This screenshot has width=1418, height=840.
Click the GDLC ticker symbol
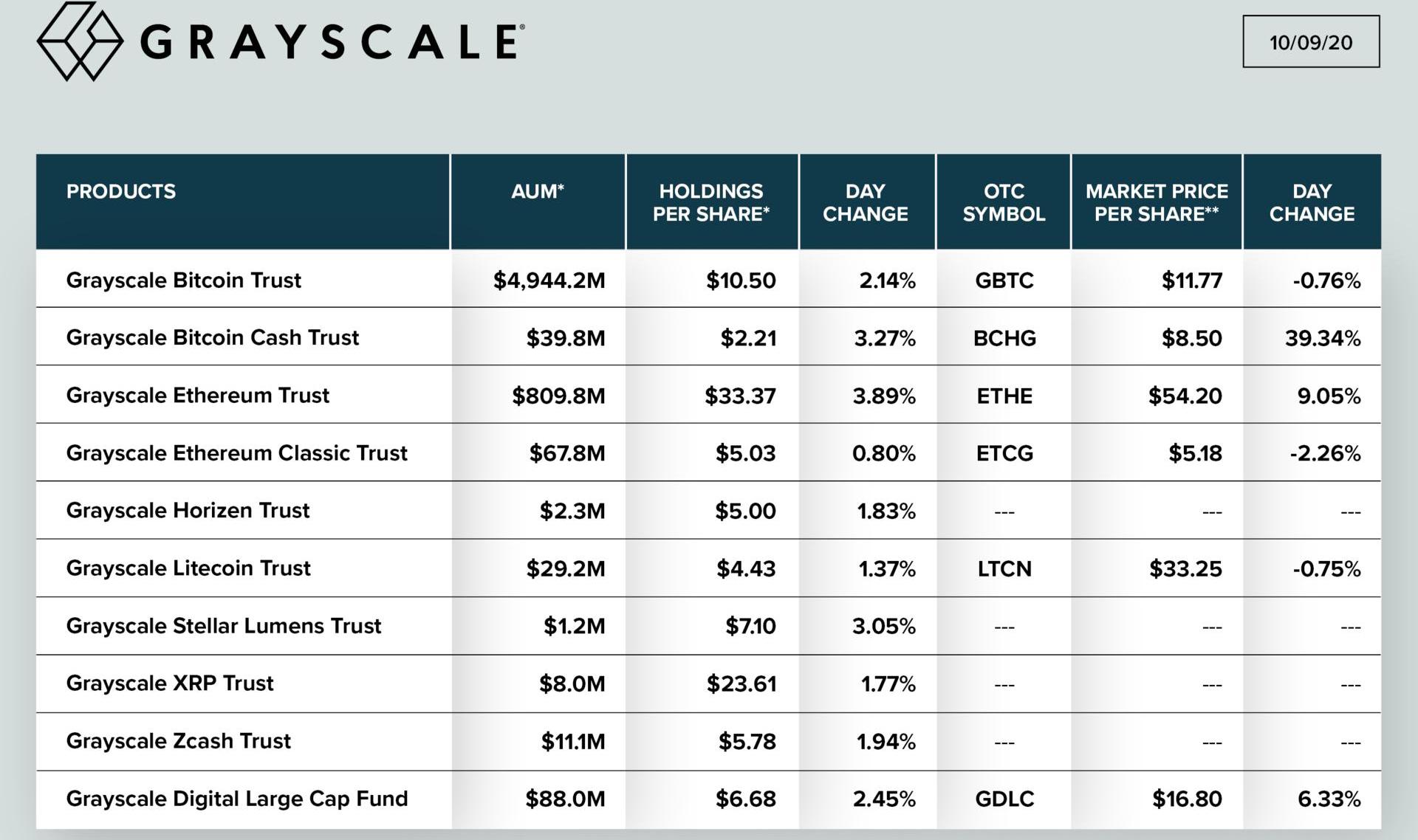(x=1004, y=799)
